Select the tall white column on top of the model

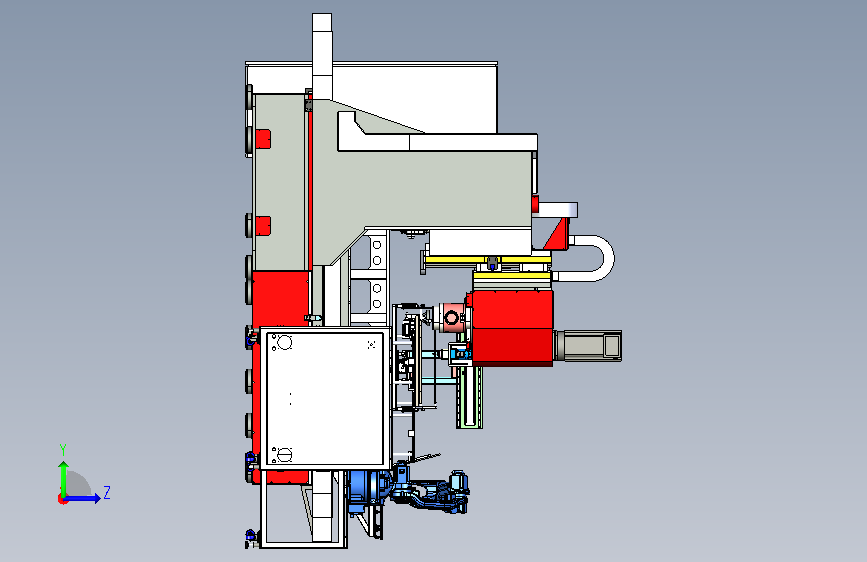pos(322,55)
